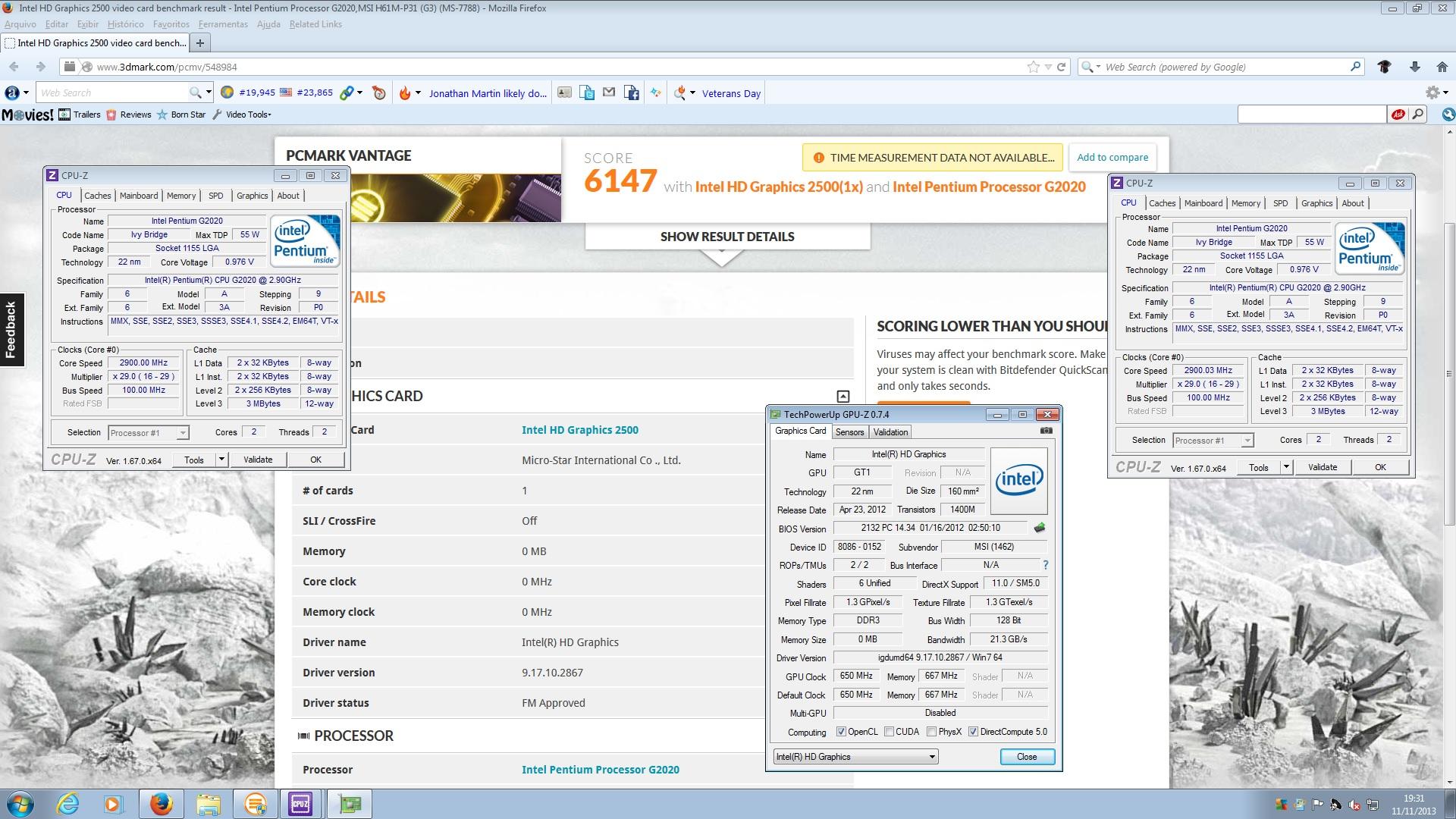Open Firefox from the taskbar
1456x819 pixels.
[x=161, y=804]
